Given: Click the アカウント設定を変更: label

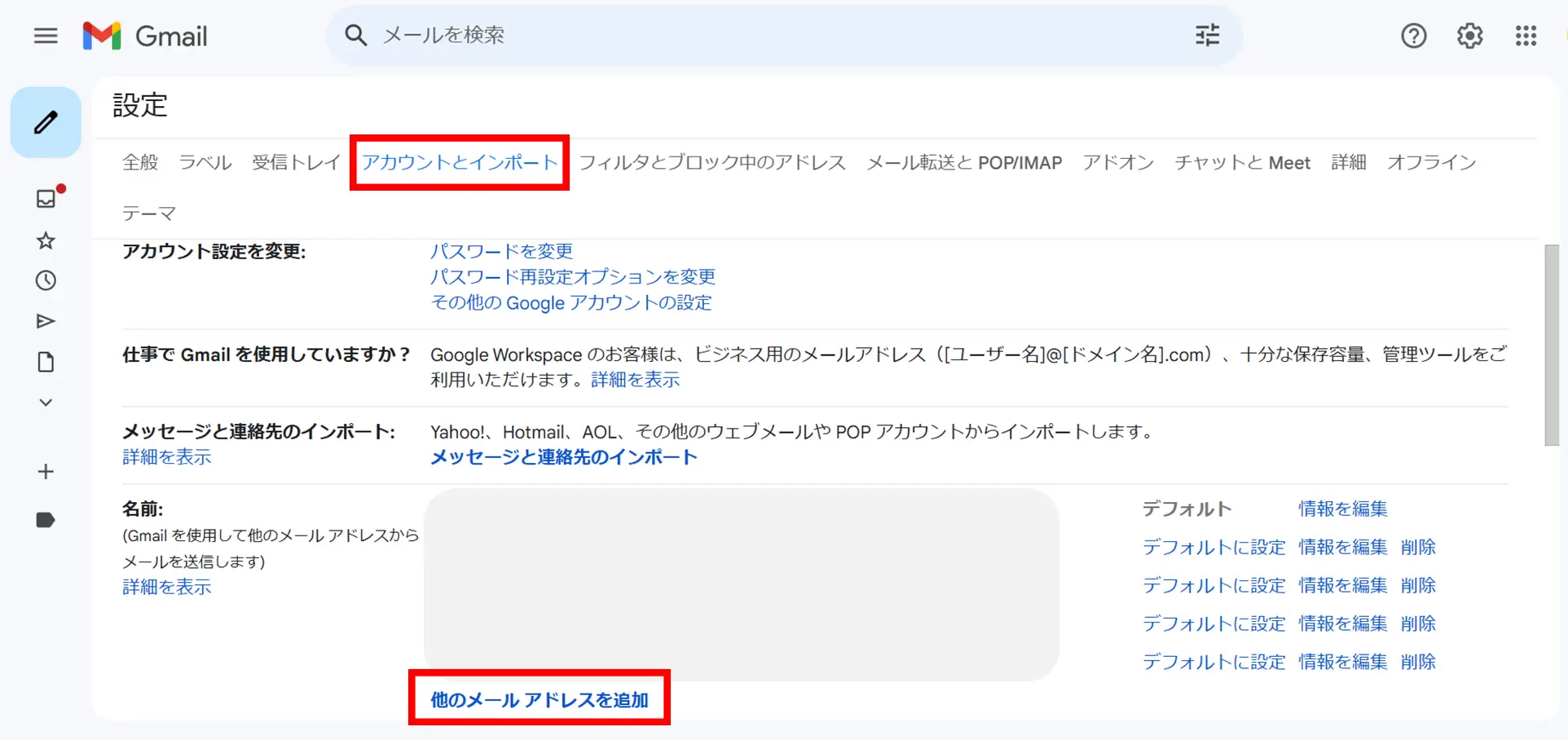Looking at the screenshot, I should coord(214,251).
